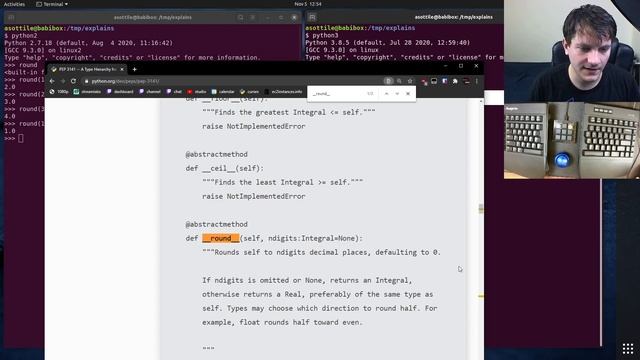The width and height of the screenshot is (640, 360).
Task: Open the calendar bookmark
Action: 223,92
